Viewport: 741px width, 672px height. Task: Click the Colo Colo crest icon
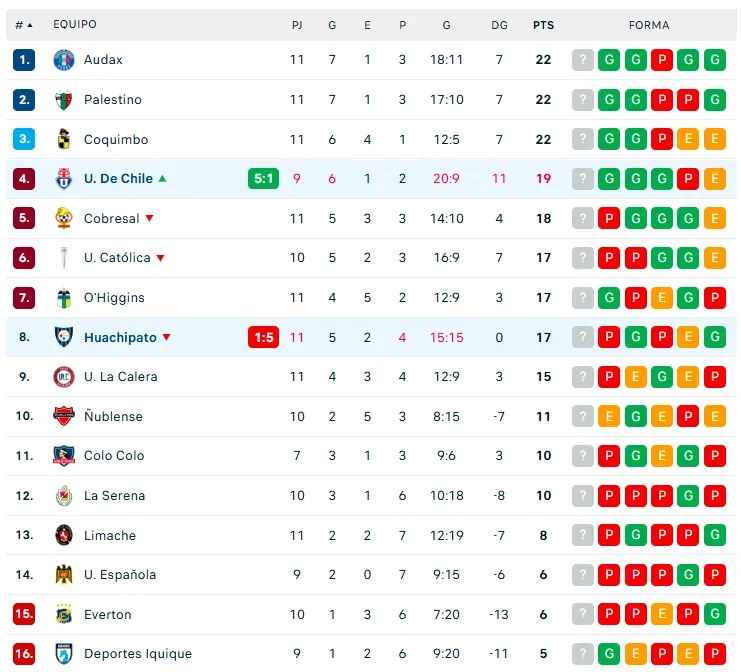click(x=64, y=456)
